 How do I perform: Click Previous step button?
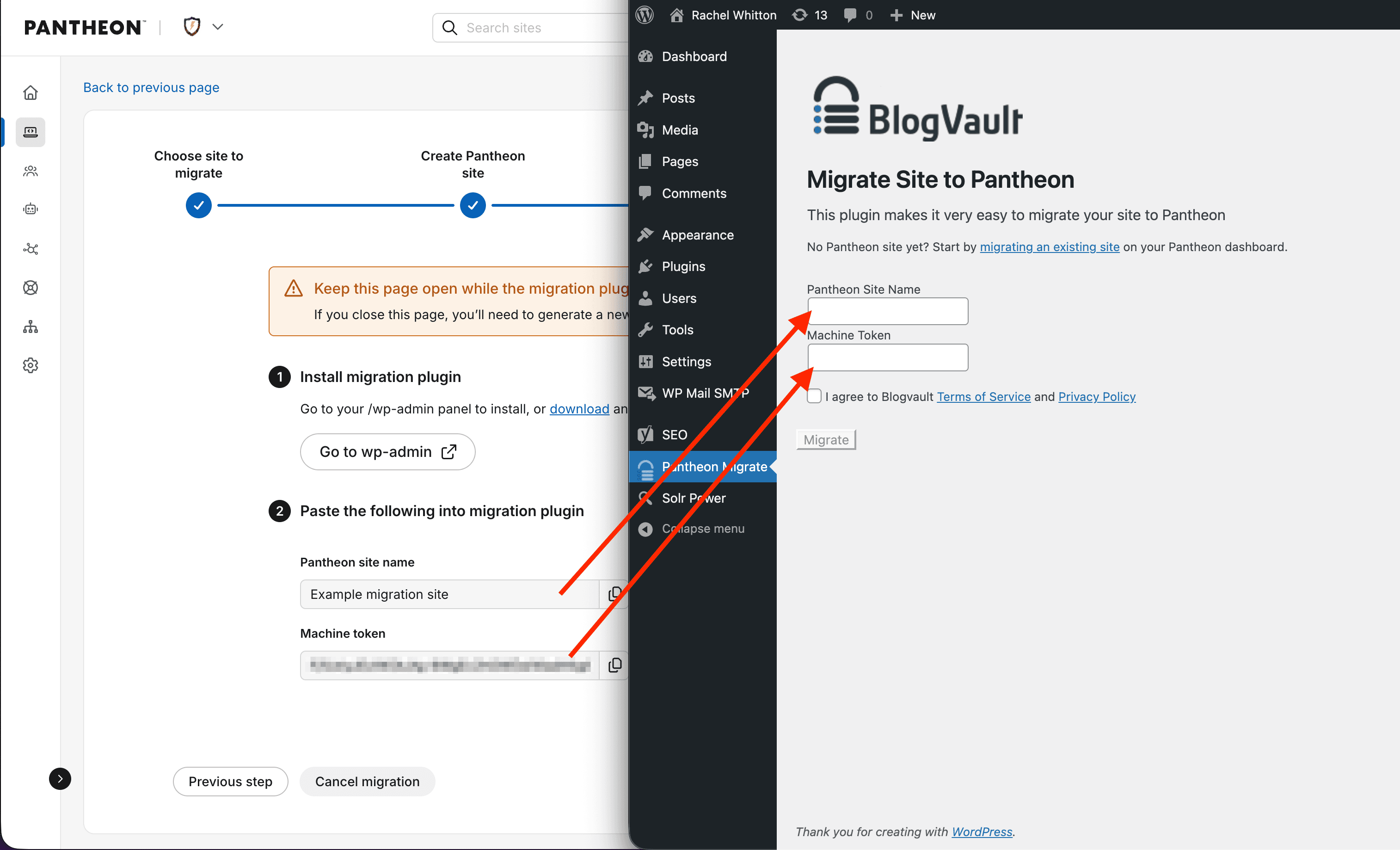click(x=230, y=781)
